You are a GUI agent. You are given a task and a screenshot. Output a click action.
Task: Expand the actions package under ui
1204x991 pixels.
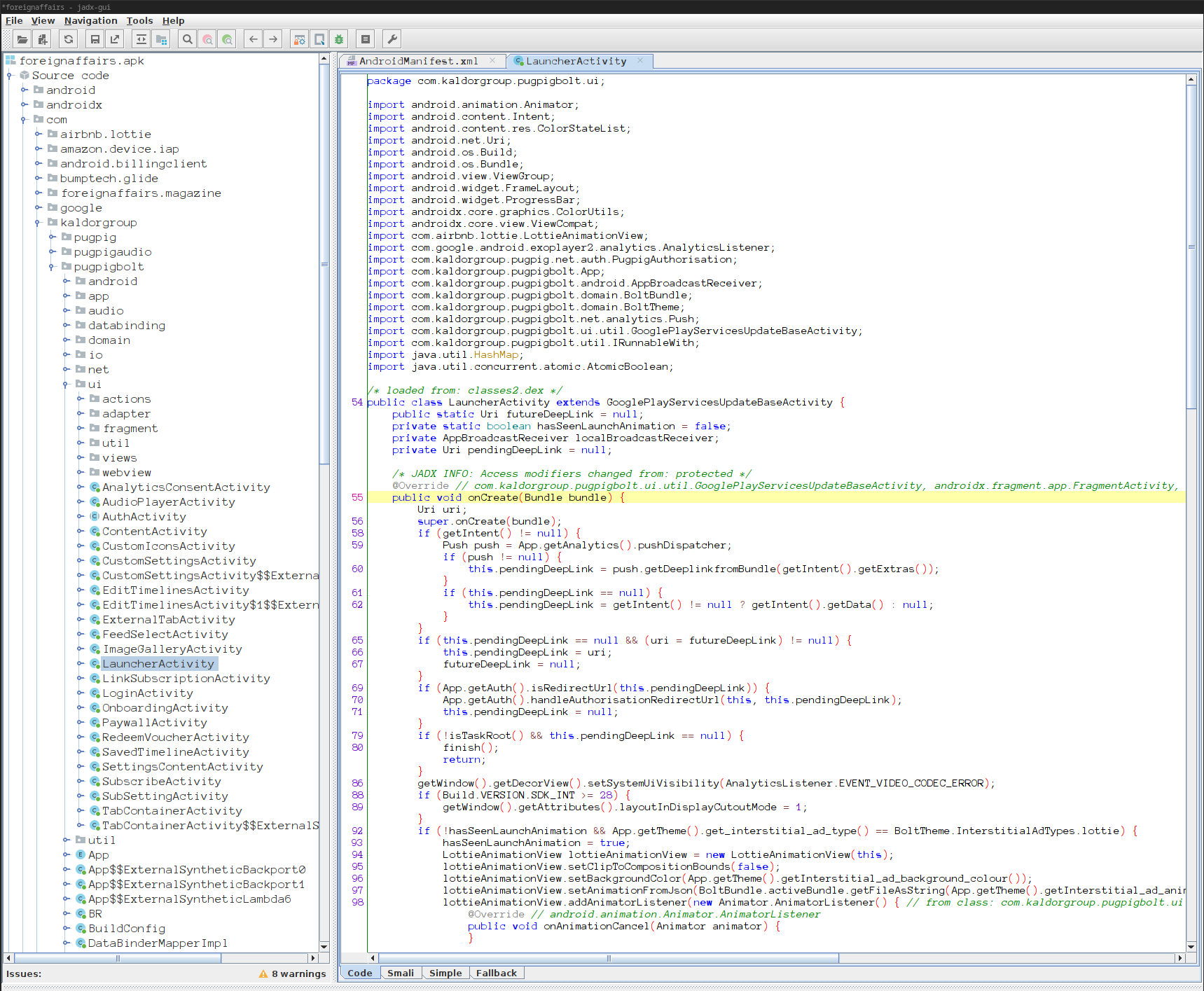(81, 399)
